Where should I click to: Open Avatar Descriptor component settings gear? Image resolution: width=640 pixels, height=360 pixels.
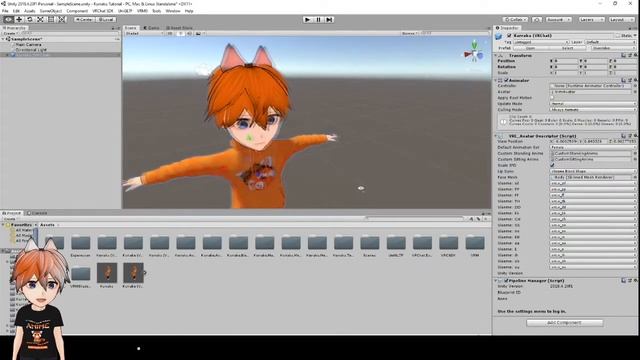pos(636,136)
